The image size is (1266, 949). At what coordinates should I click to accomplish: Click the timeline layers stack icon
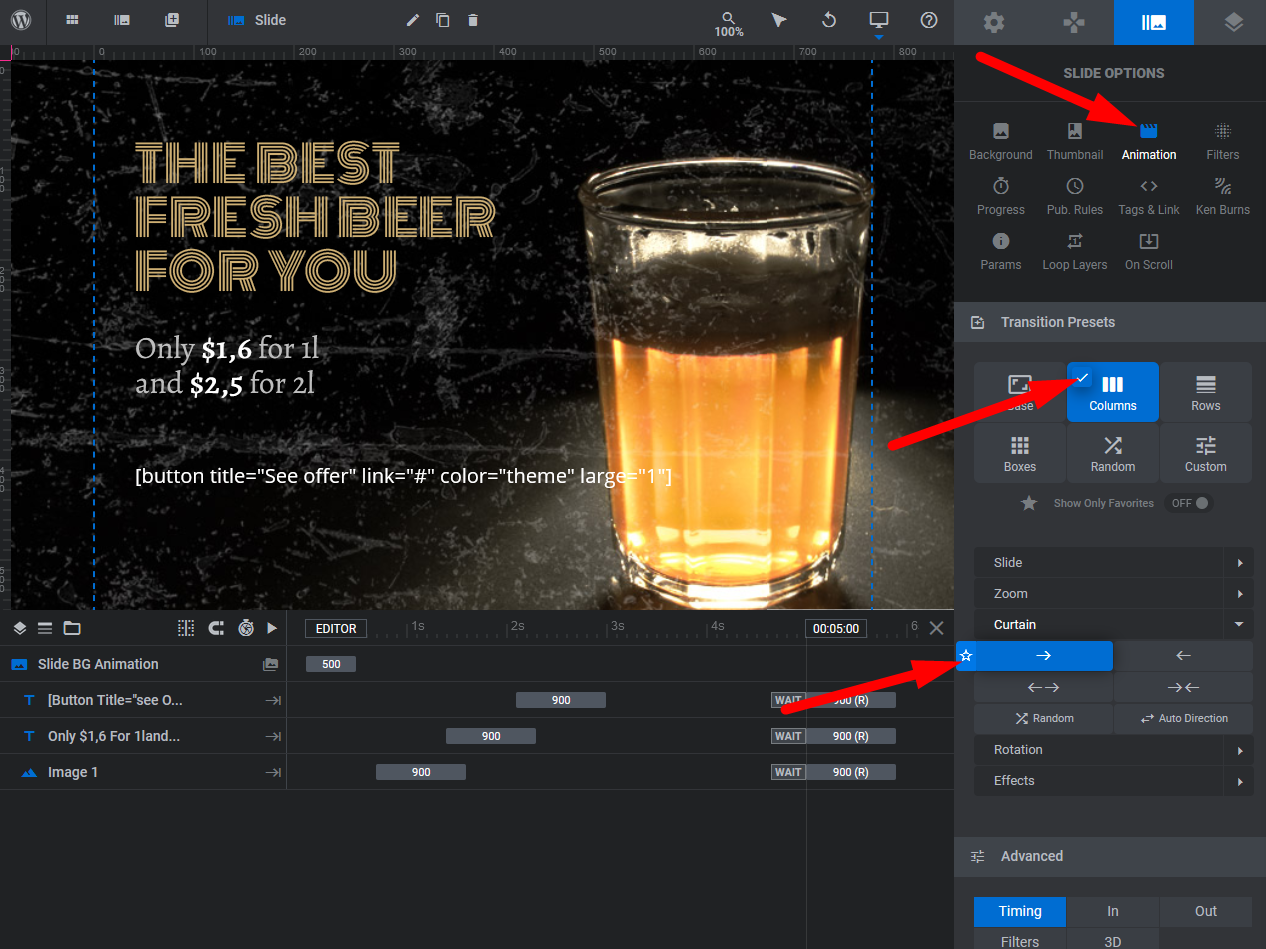click(x=19, y=628)
